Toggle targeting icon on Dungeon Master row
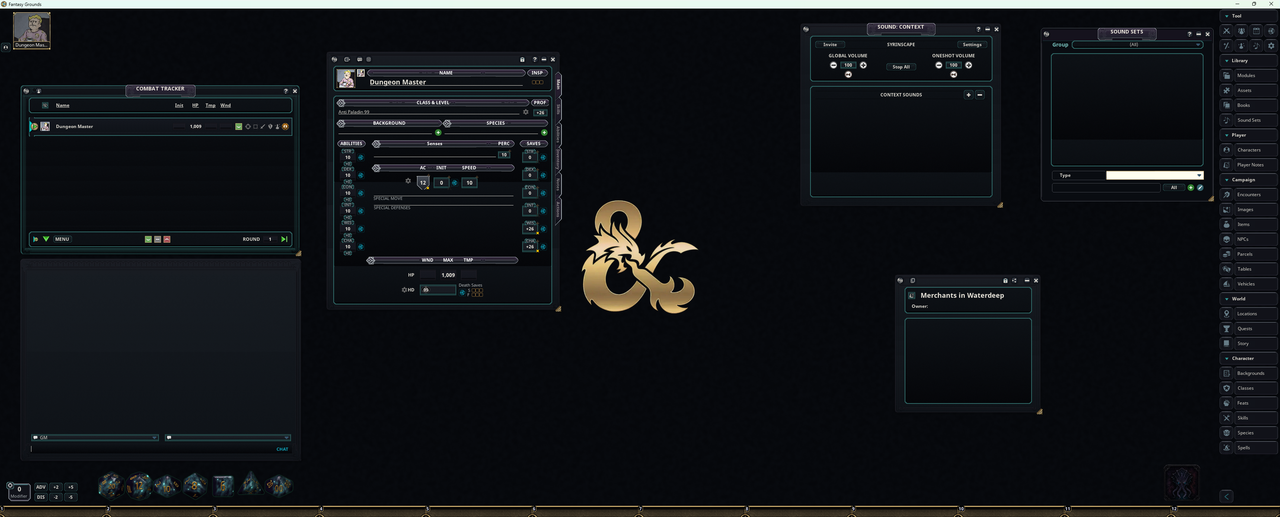The image size is (1280, 517). tap(248, 126)
